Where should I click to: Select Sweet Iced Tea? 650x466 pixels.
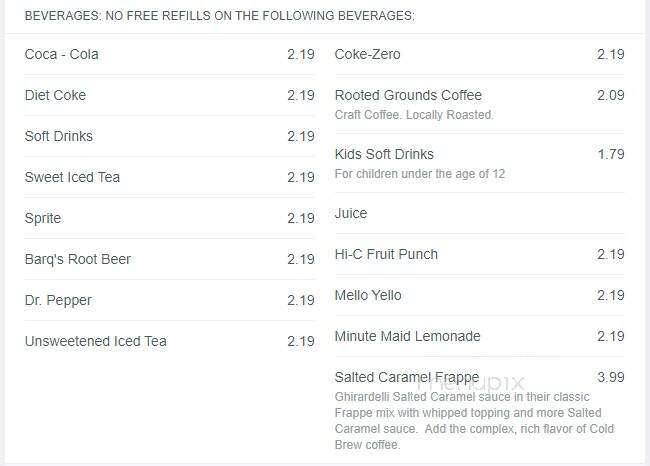[x=169, y=177]
